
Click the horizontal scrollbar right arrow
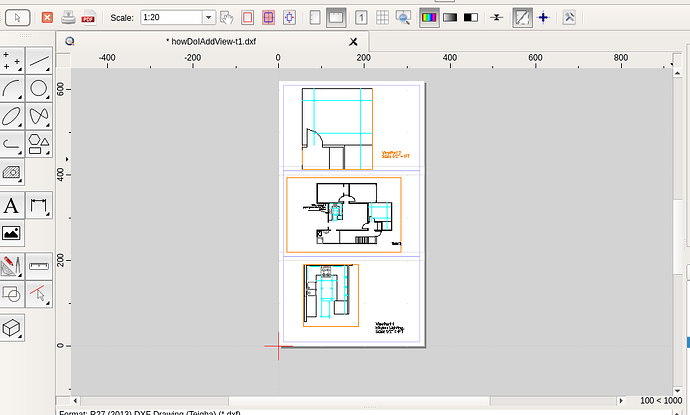tap(621, 400)
